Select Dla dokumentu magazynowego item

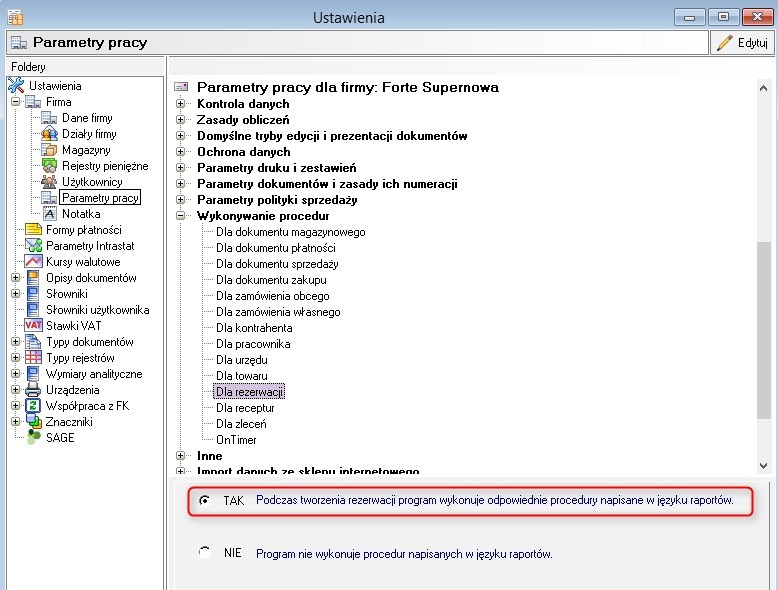(x=291, y=232)
